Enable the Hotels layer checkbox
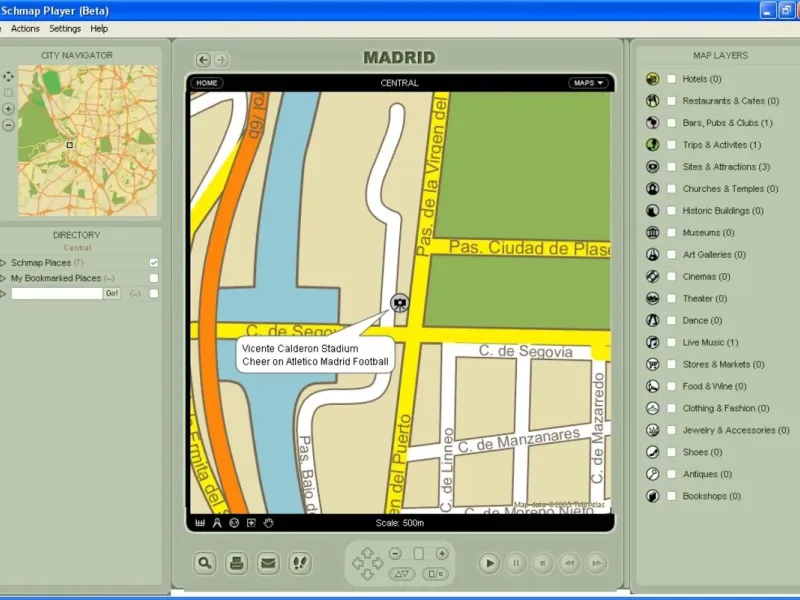The width and height of the screenshot is (800, 600). 672,79
